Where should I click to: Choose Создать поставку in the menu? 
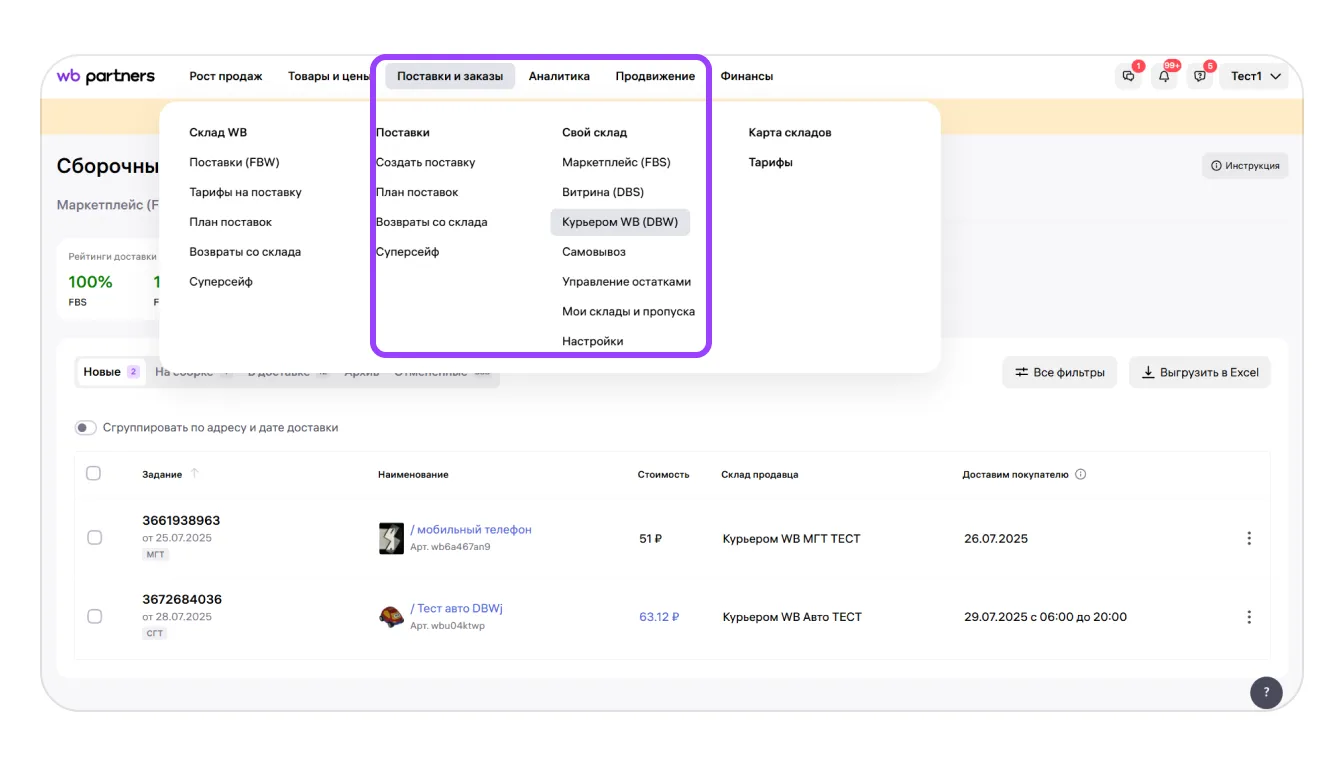coord(426,162)
